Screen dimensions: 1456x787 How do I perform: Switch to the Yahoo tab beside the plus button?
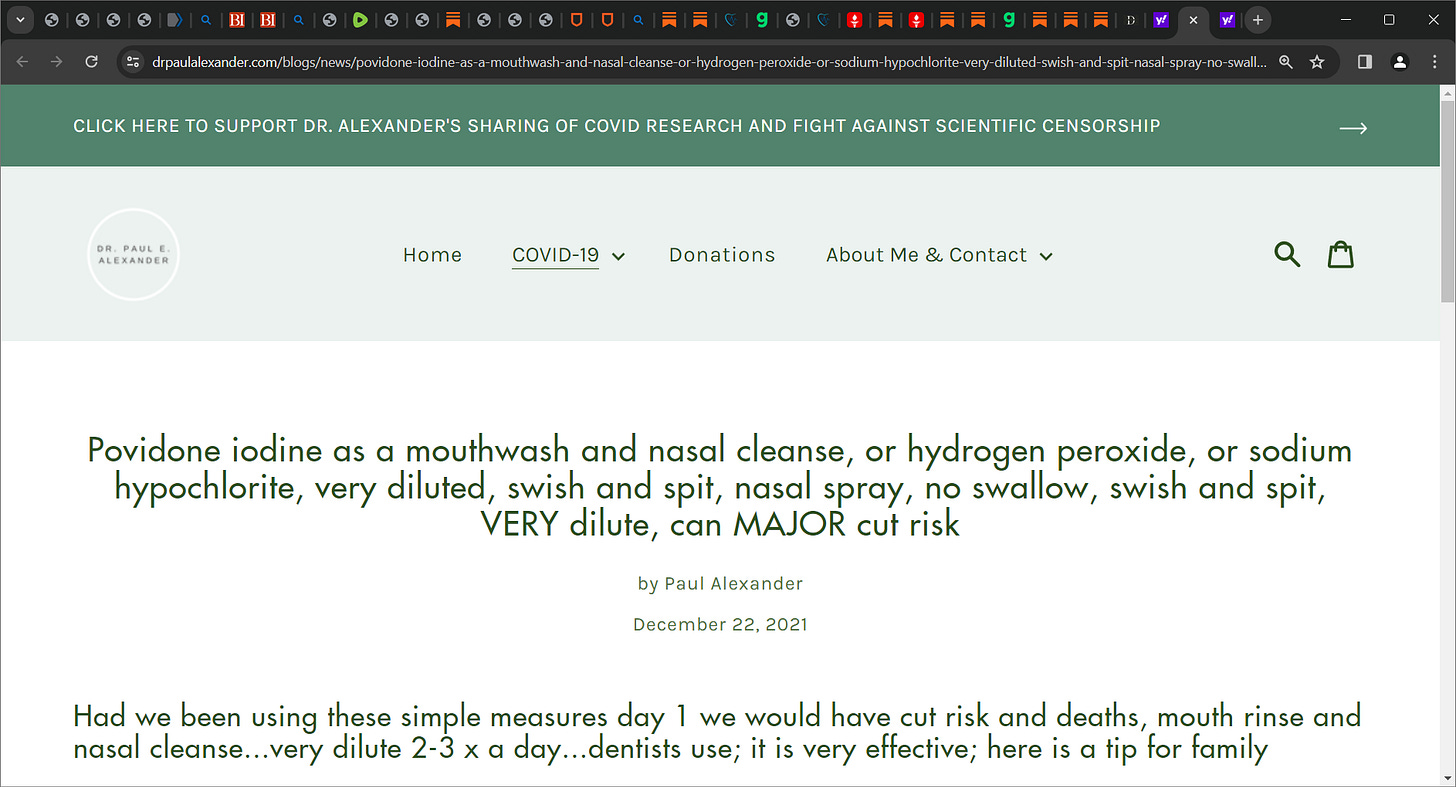1227,20
